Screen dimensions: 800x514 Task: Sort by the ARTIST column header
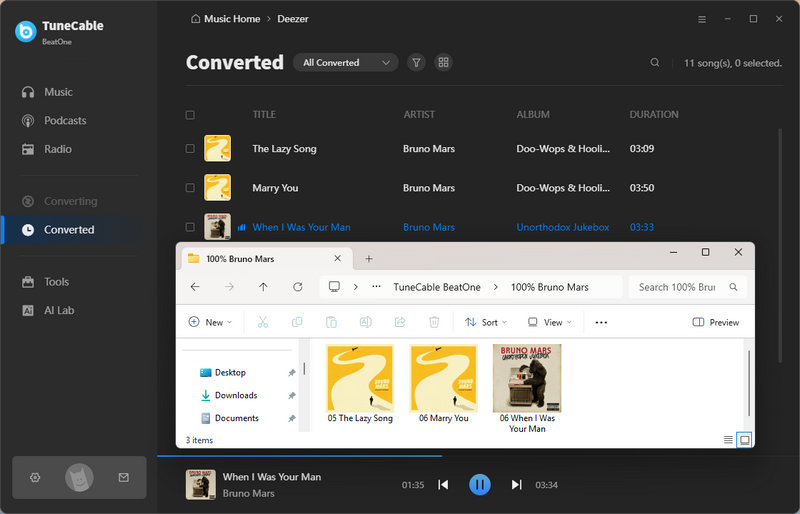pyautogui.click(x=419, y=114)
